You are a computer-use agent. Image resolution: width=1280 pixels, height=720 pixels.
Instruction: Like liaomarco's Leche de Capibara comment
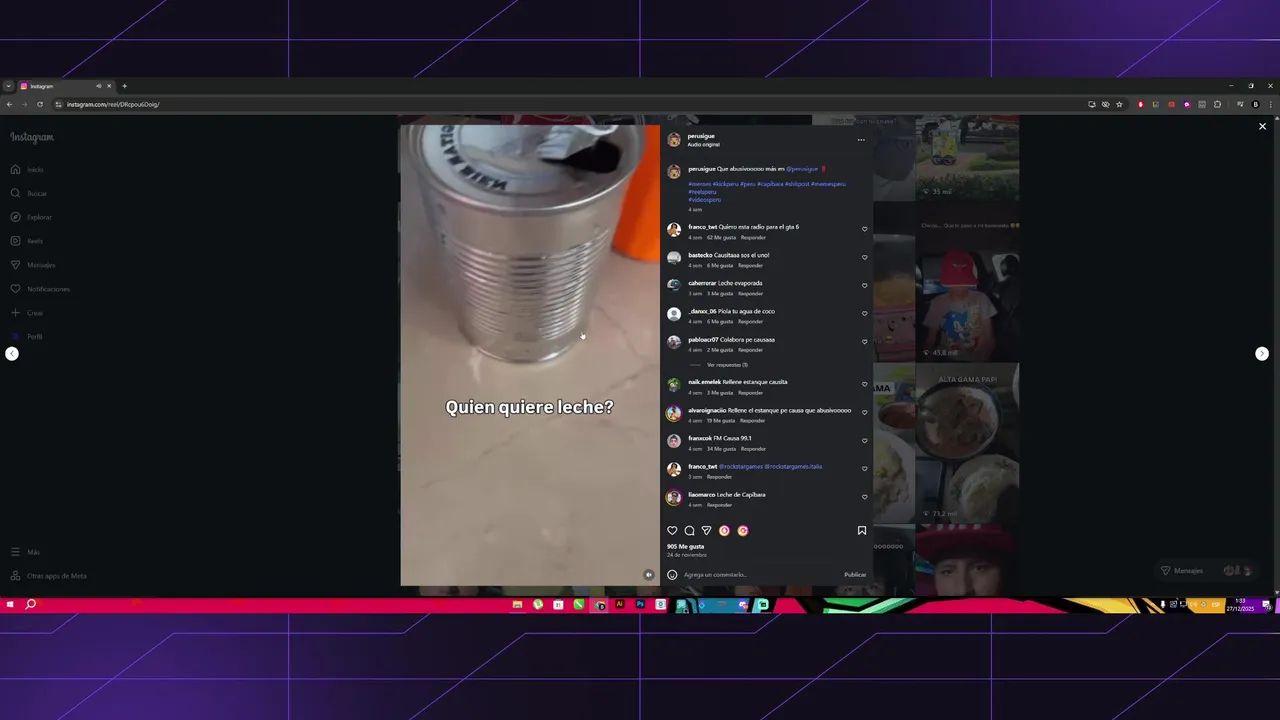pos(865,497)
